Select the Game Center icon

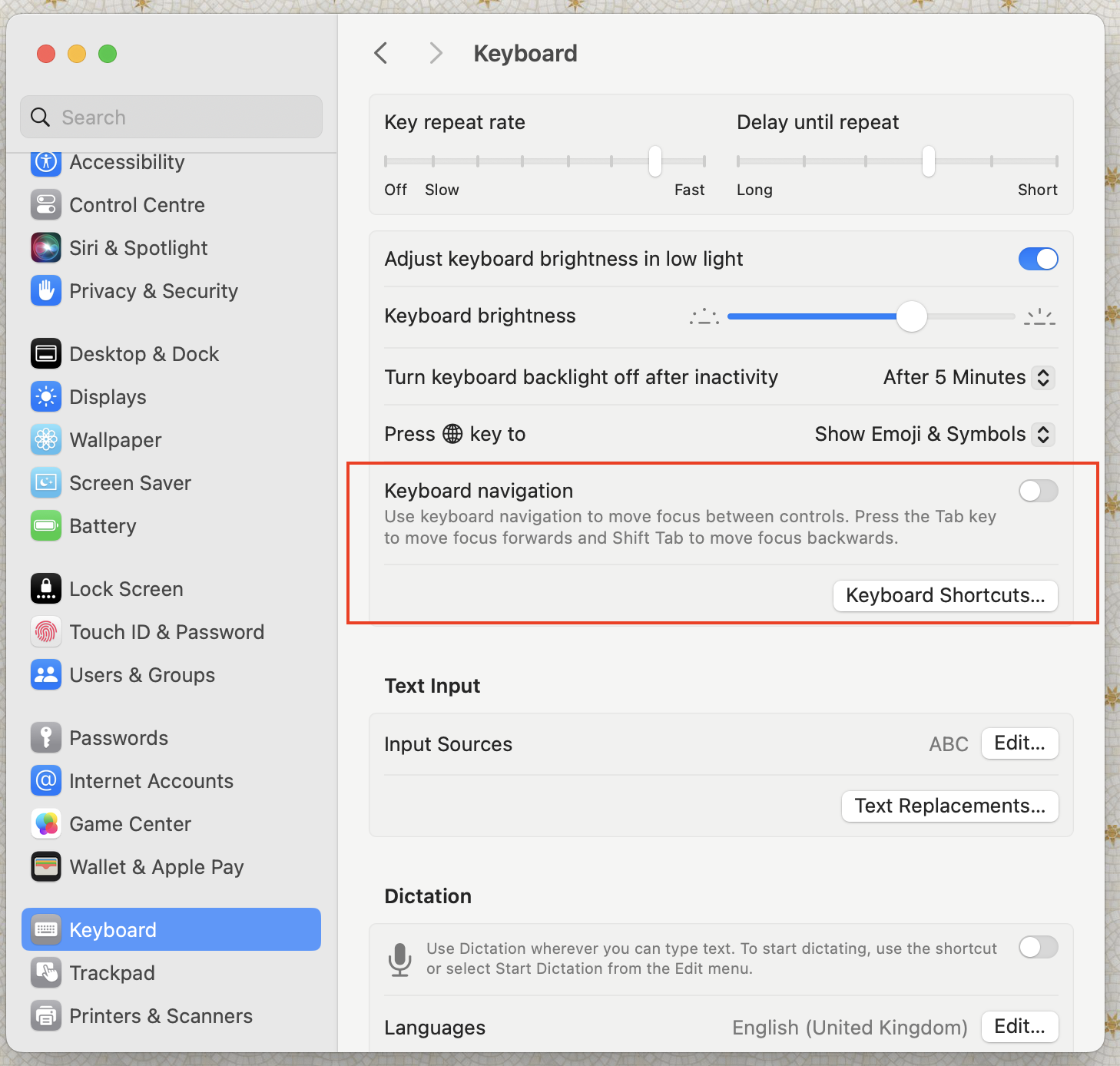pos(46,824)
